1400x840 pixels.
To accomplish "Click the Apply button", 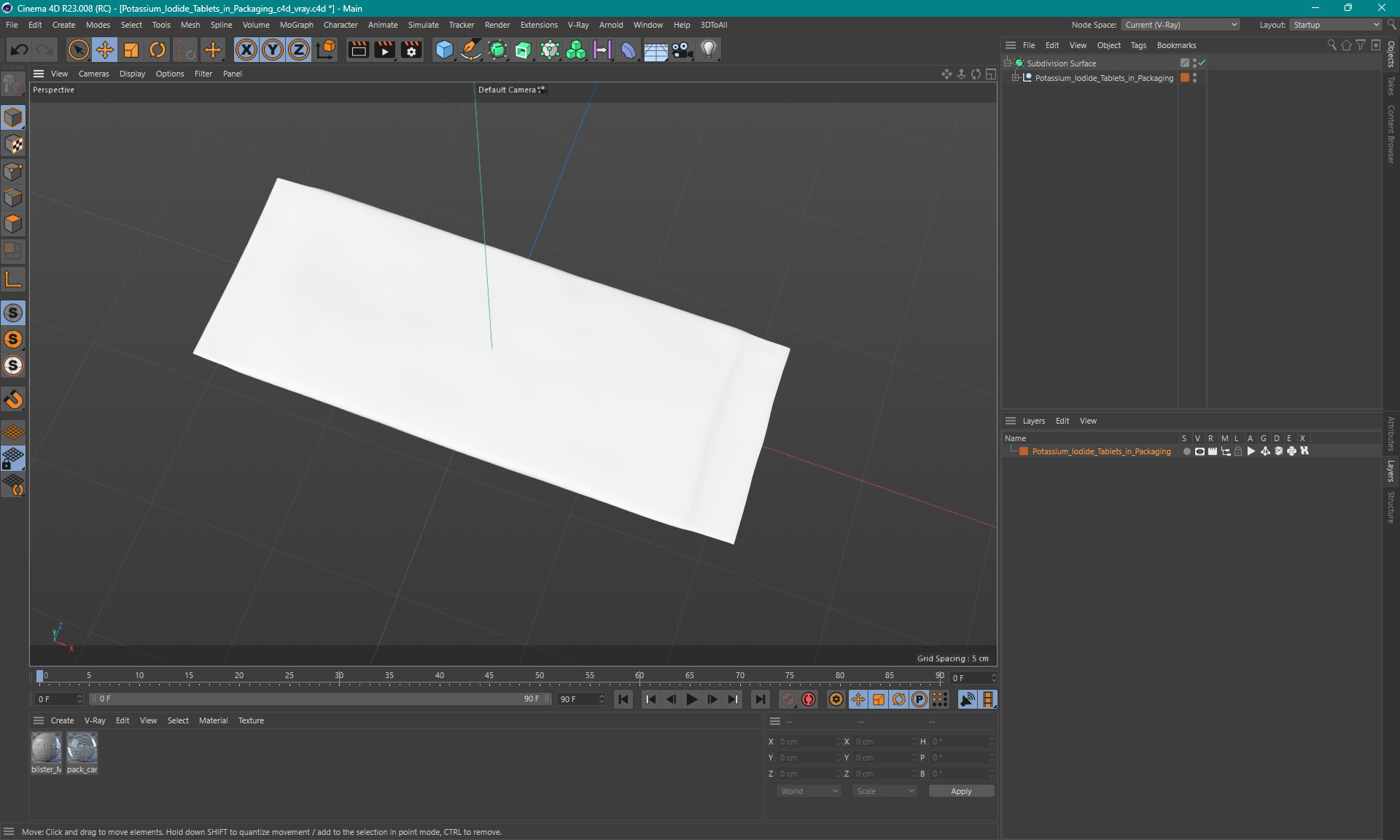I will 961,791.
